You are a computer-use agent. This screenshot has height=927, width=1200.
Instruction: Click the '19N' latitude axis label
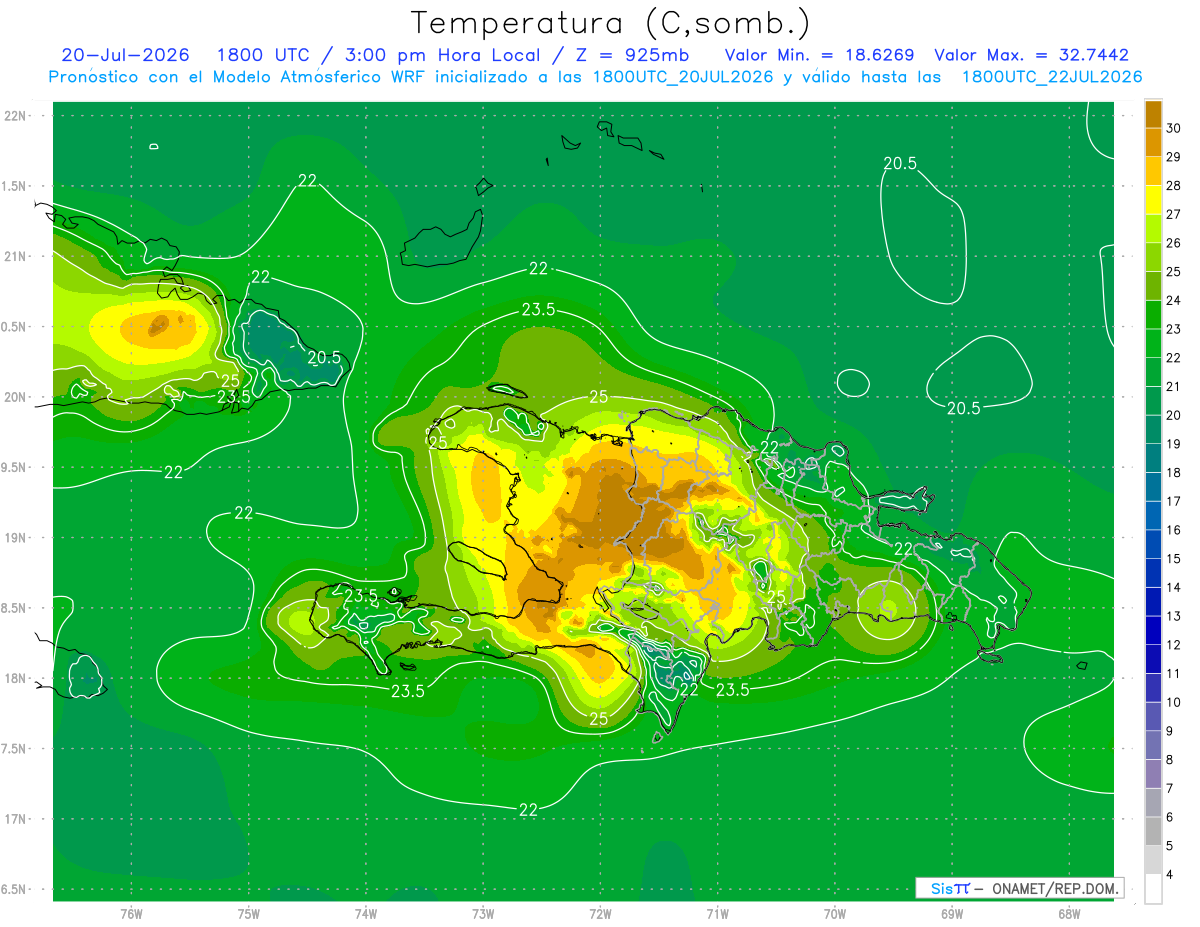[x=16, y=538]
